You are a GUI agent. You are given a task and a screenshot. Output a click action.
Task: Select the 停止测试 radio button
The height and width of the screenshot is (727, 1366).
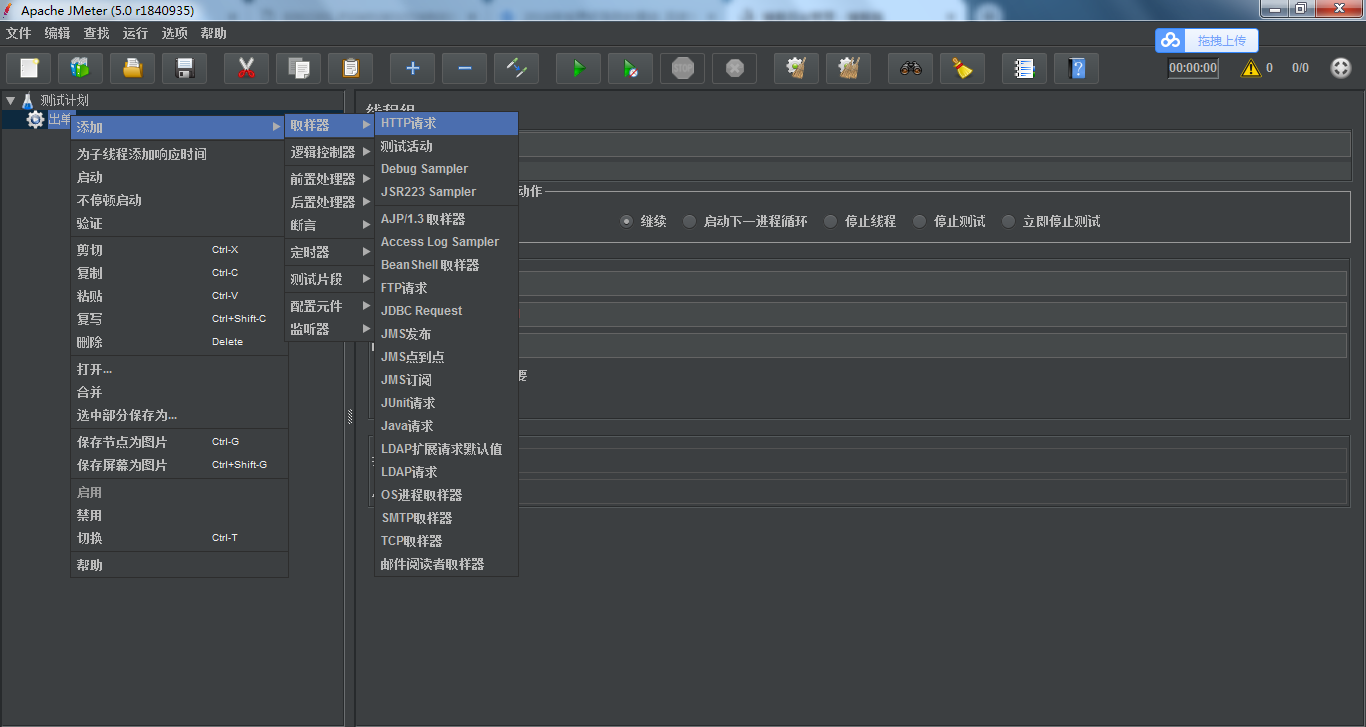pos(919,221)
